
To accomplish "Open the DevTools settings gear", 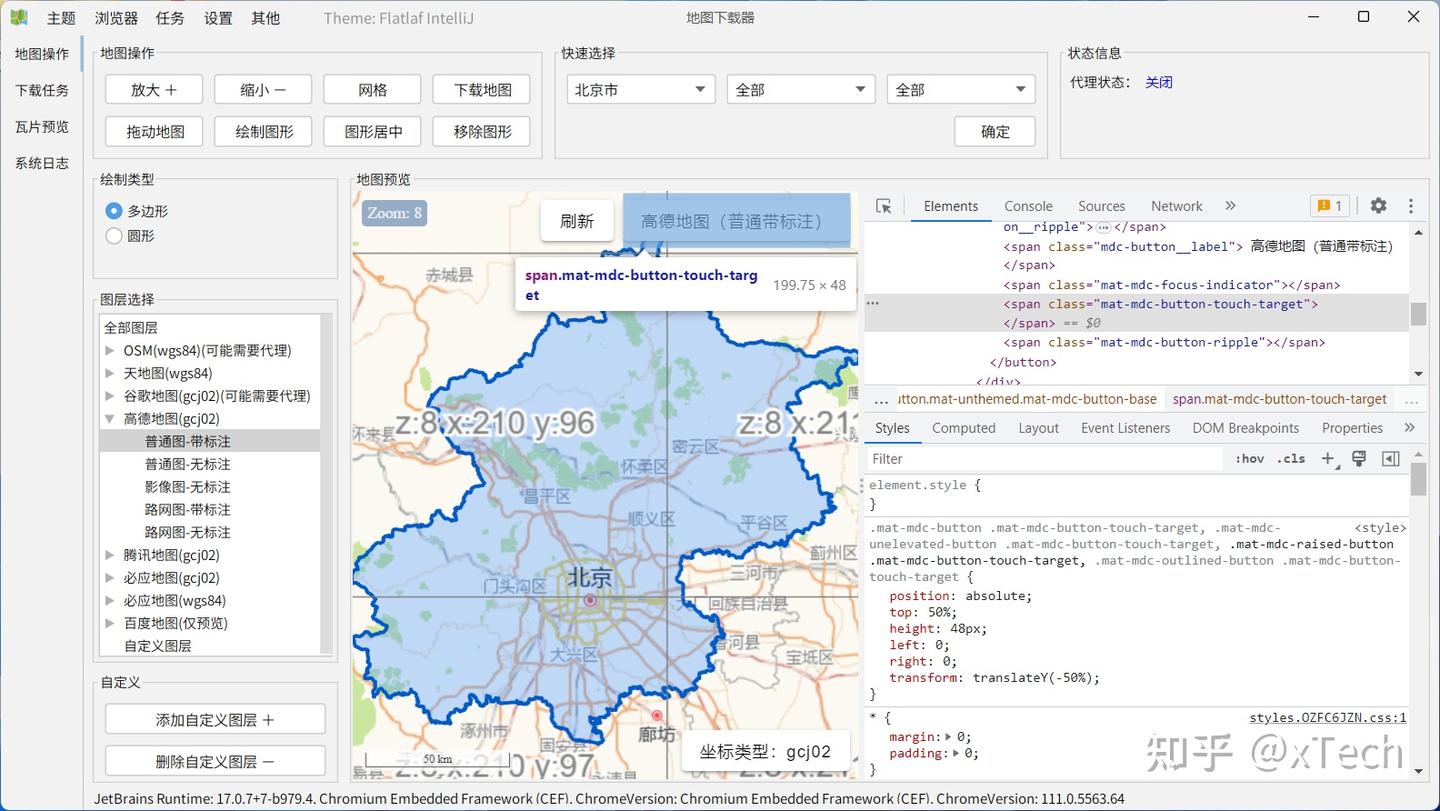I will 1378,205.
